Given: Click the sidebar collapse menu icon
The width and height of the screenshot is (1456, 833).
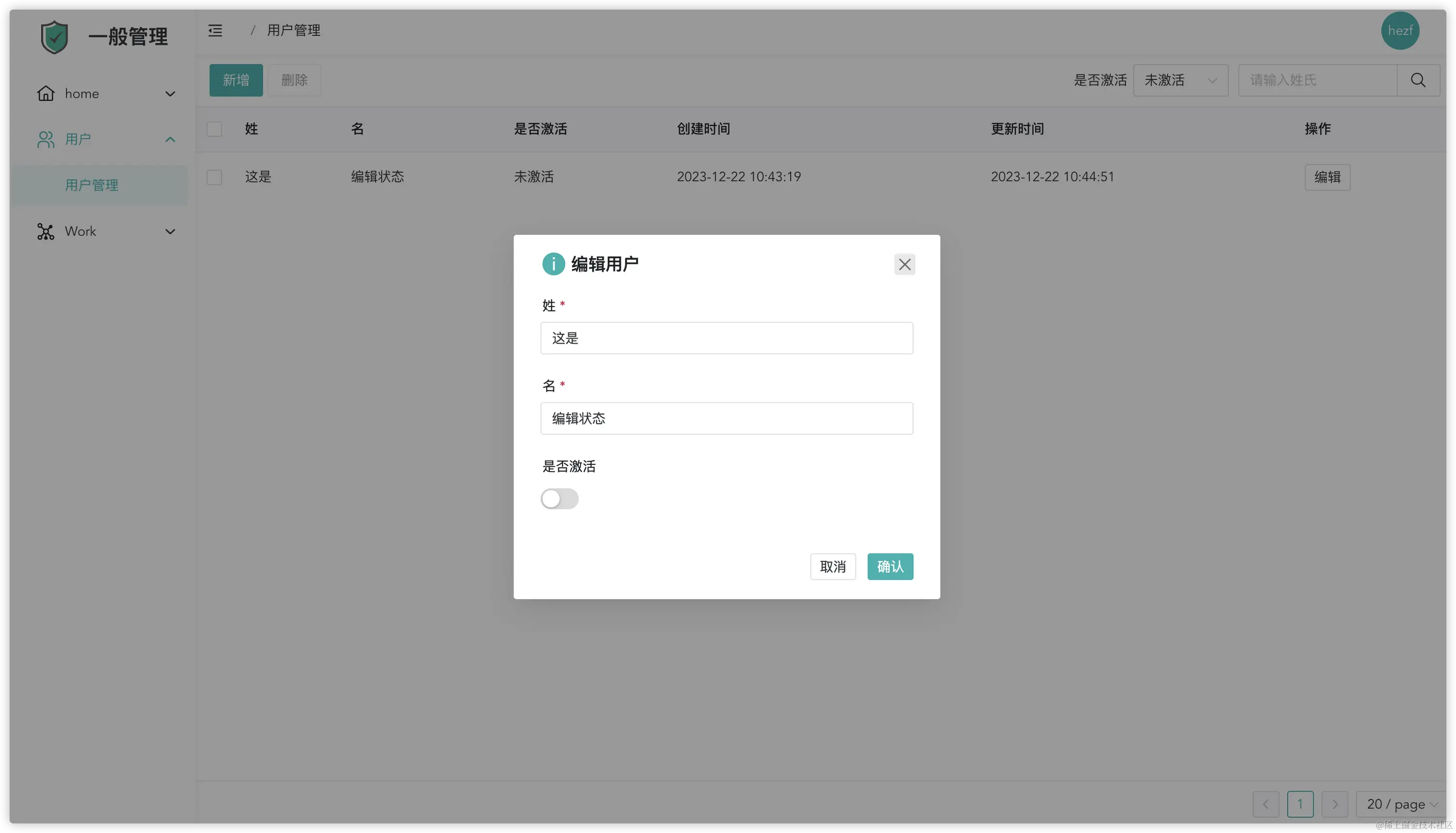Looking at the screenshot, I should [x=215, y=30].
